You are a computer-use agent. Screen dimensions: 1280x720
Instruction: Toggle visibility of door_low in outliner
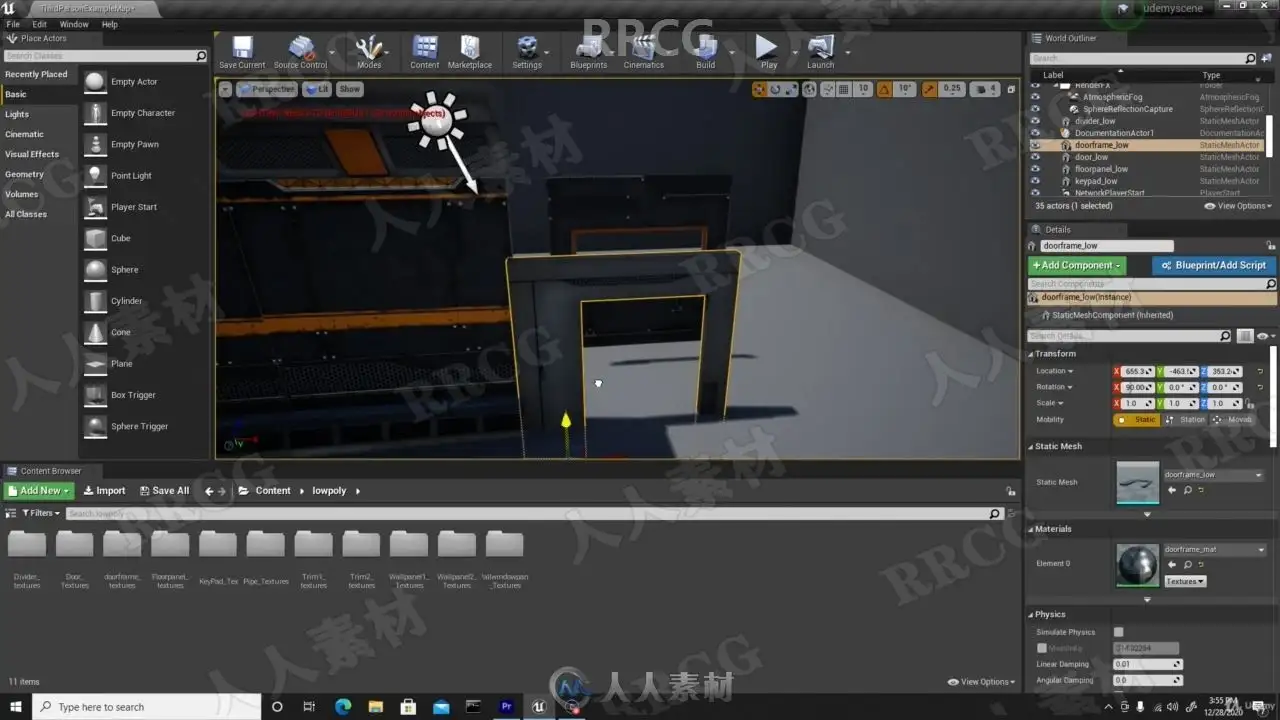(1035, 157)
